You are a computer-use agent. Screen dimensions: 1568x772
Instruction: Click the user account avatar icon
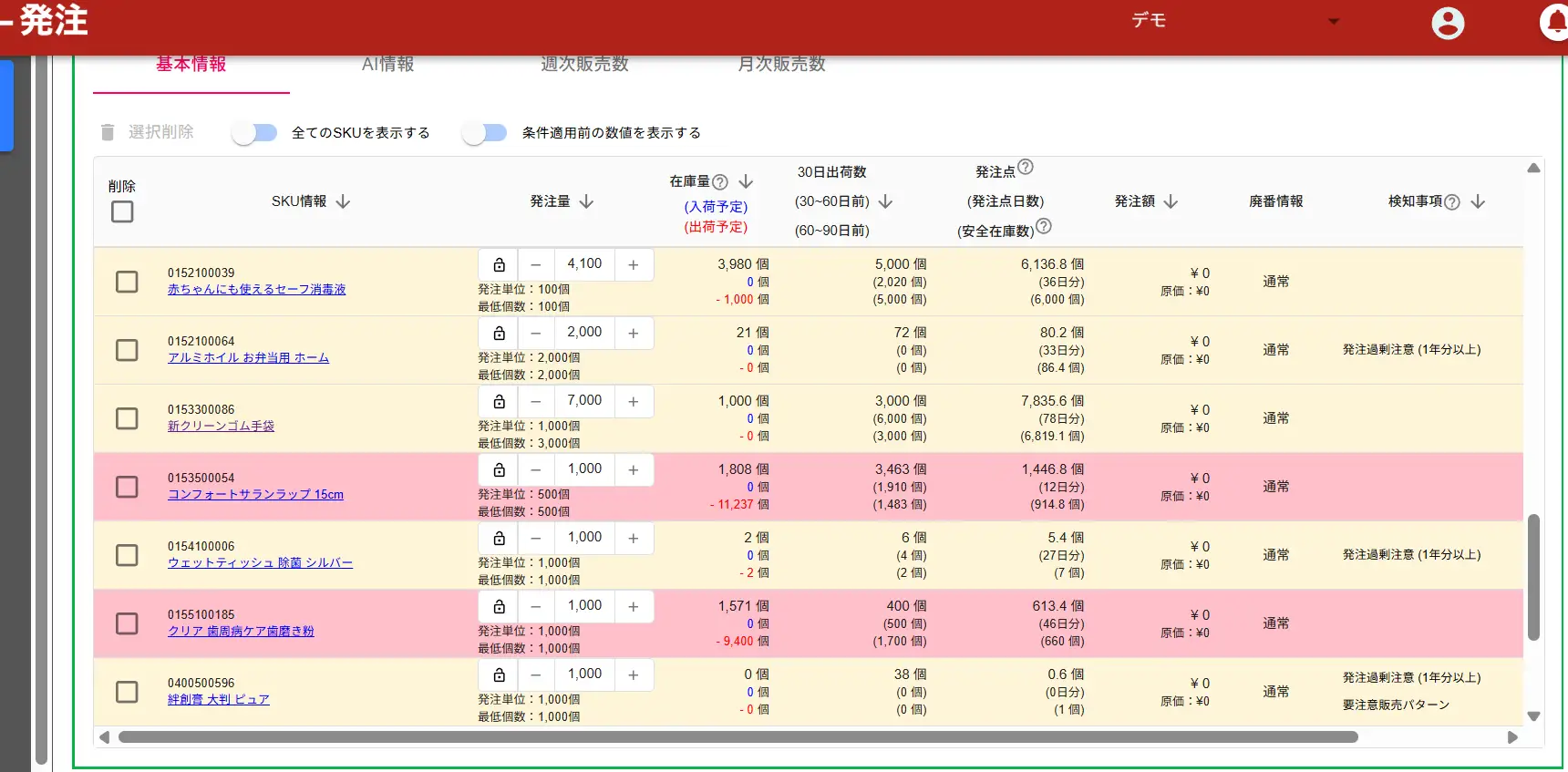[x=1447, y=23]
